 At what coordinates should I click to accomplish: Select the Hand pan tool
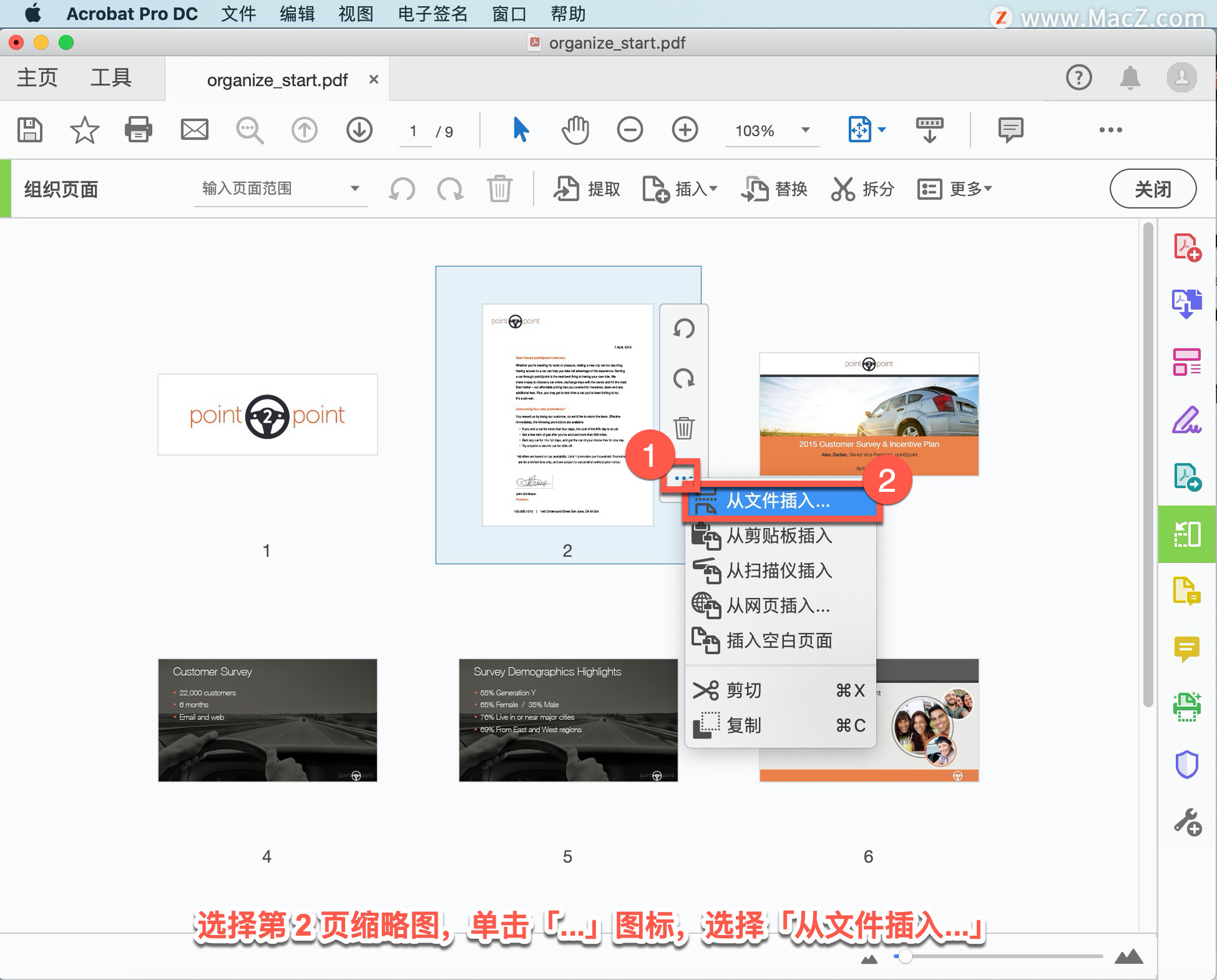pyautogui.click(x=575, y=130)
